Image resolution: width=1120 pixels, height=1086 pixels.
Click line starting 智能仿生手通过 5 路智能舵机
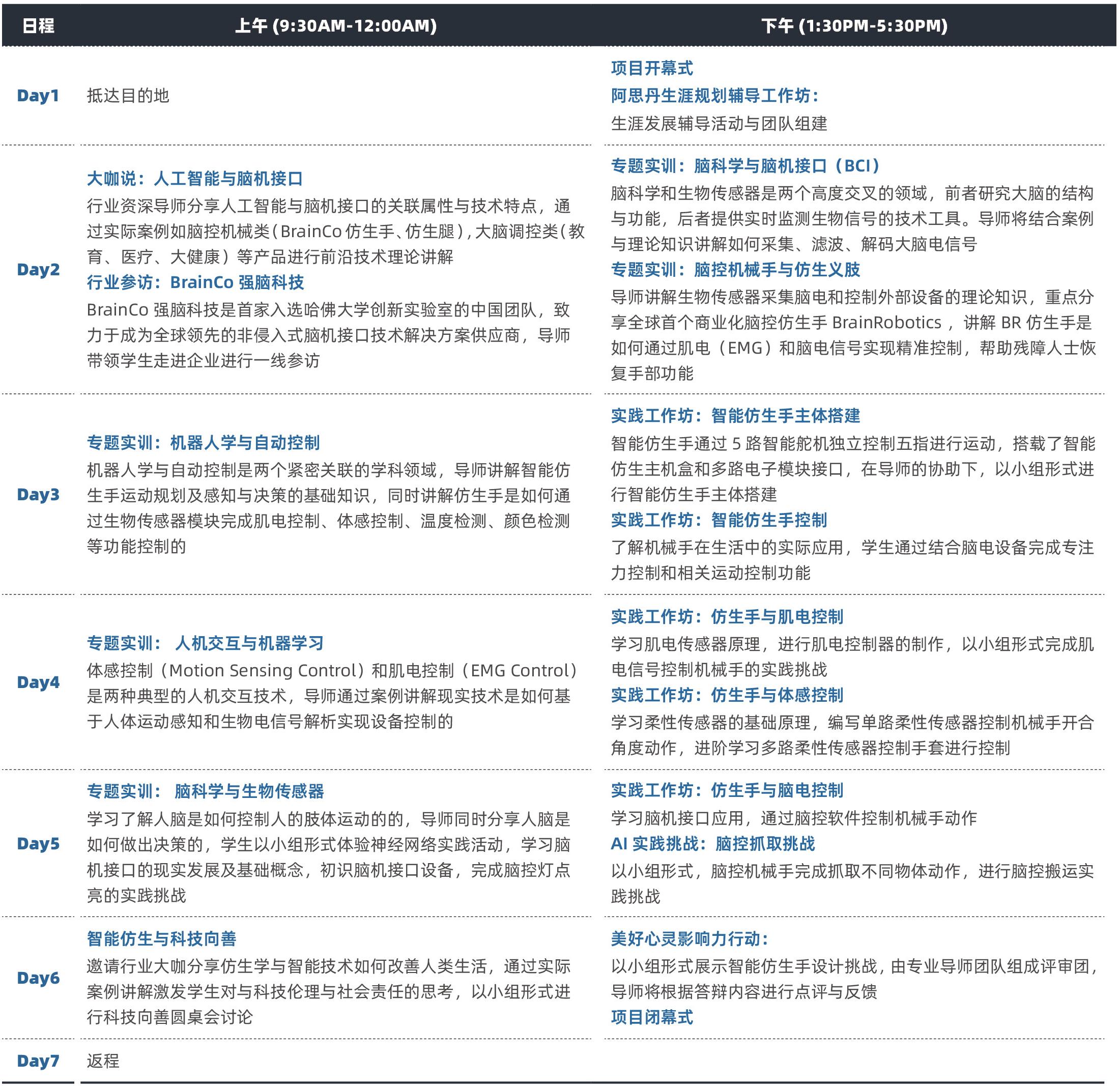pyautogui.click(x=852, y=444)
